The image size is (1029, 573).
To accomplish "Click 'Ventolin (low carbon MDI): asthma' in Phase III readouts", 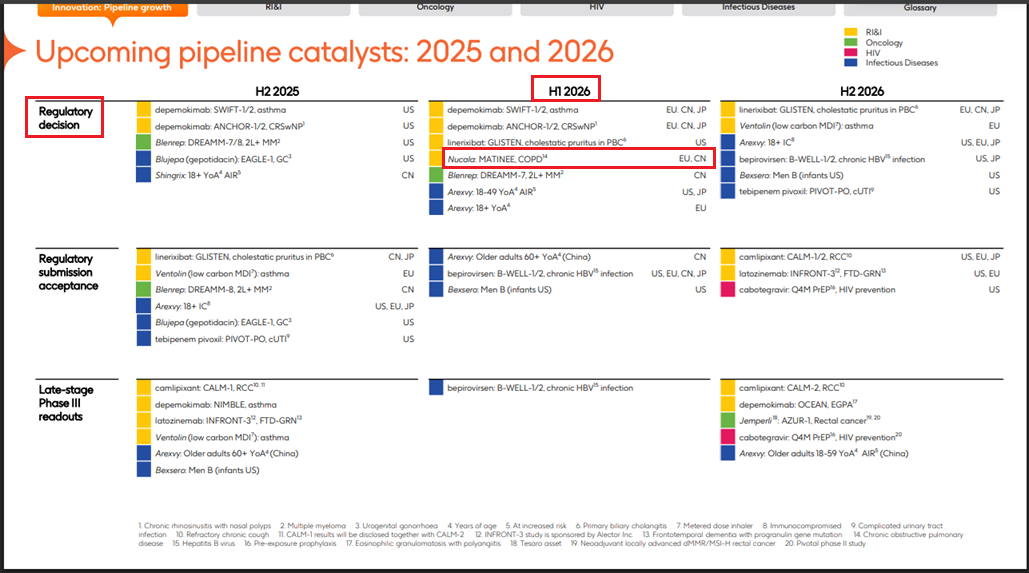I will point(222,437).
